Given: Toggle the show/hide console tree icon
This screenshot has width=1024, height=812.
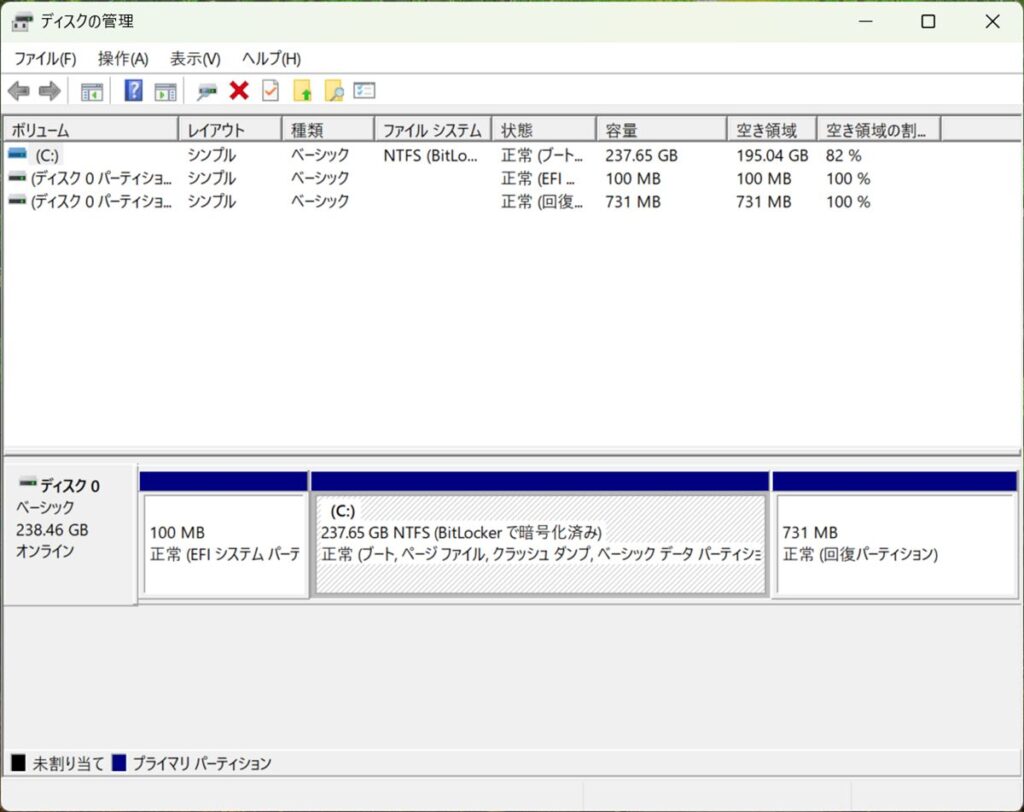Looking at the screenshot, I should [x=92, y=91].
